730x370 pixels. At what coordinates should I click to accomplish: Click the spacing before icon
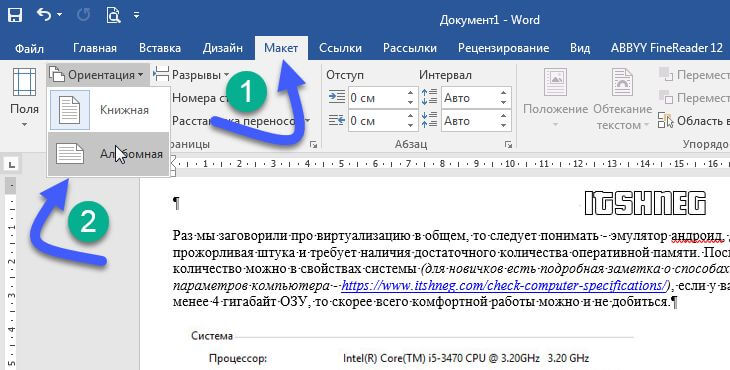pos(429,97)
